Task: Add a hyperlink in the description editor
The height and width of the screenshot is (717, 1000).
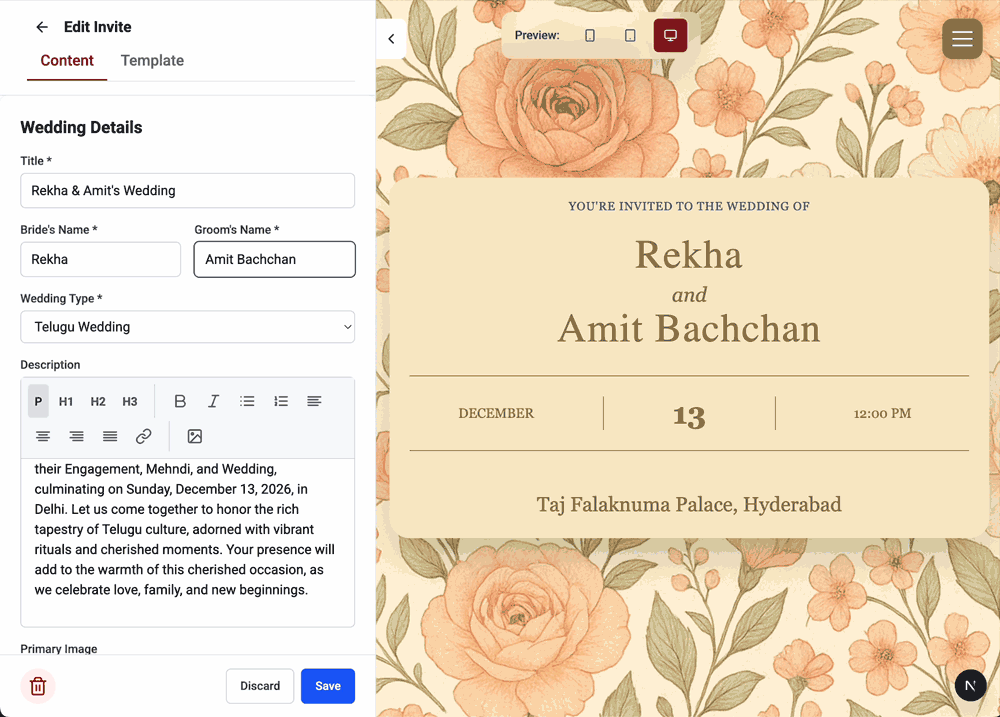Action: coord(143,436)
